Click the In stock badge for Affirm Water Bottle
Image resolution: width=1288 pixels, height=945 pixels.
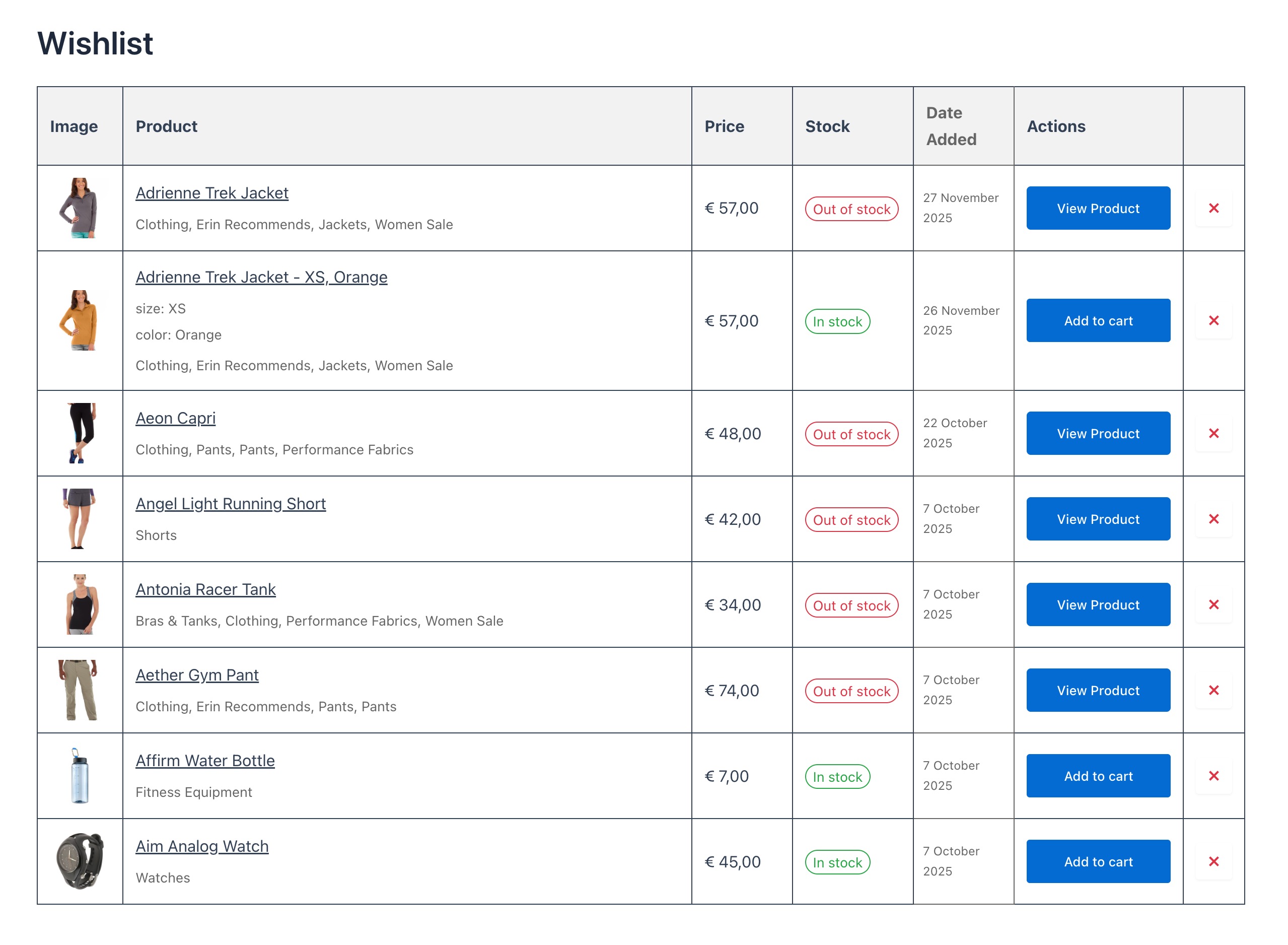[837, 776]
